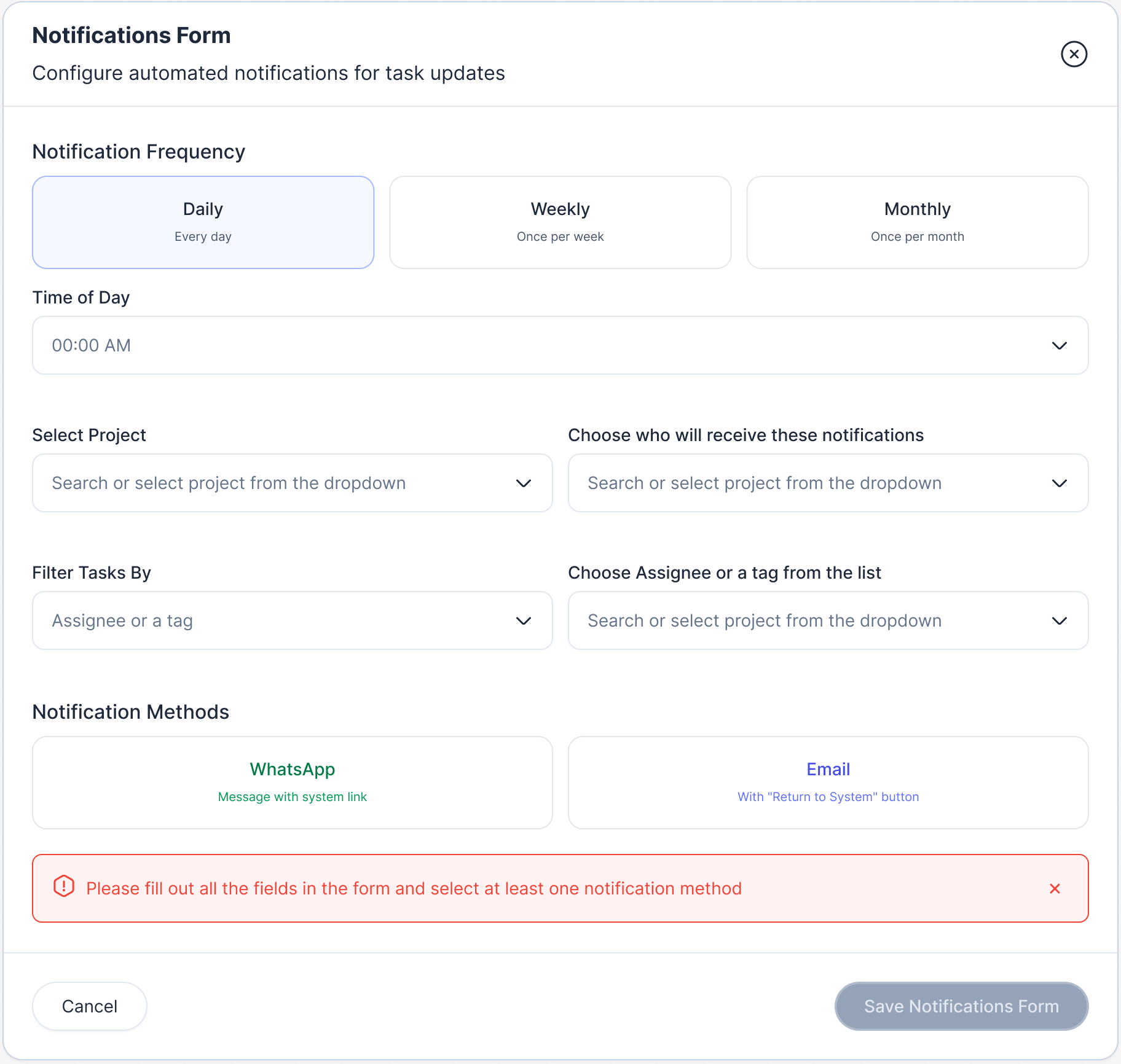Click the error message text

click(414, 888)
